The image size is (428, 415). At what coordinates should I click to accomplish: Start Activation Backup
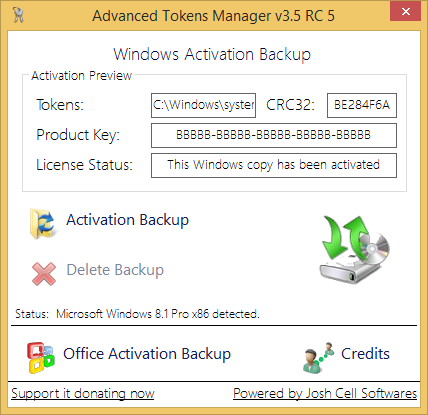click(127, 220)
